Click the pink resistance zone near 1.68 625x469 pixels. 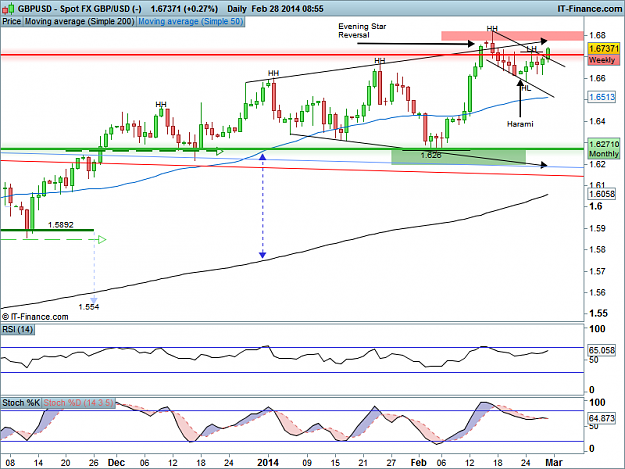(x=512, y=36)
